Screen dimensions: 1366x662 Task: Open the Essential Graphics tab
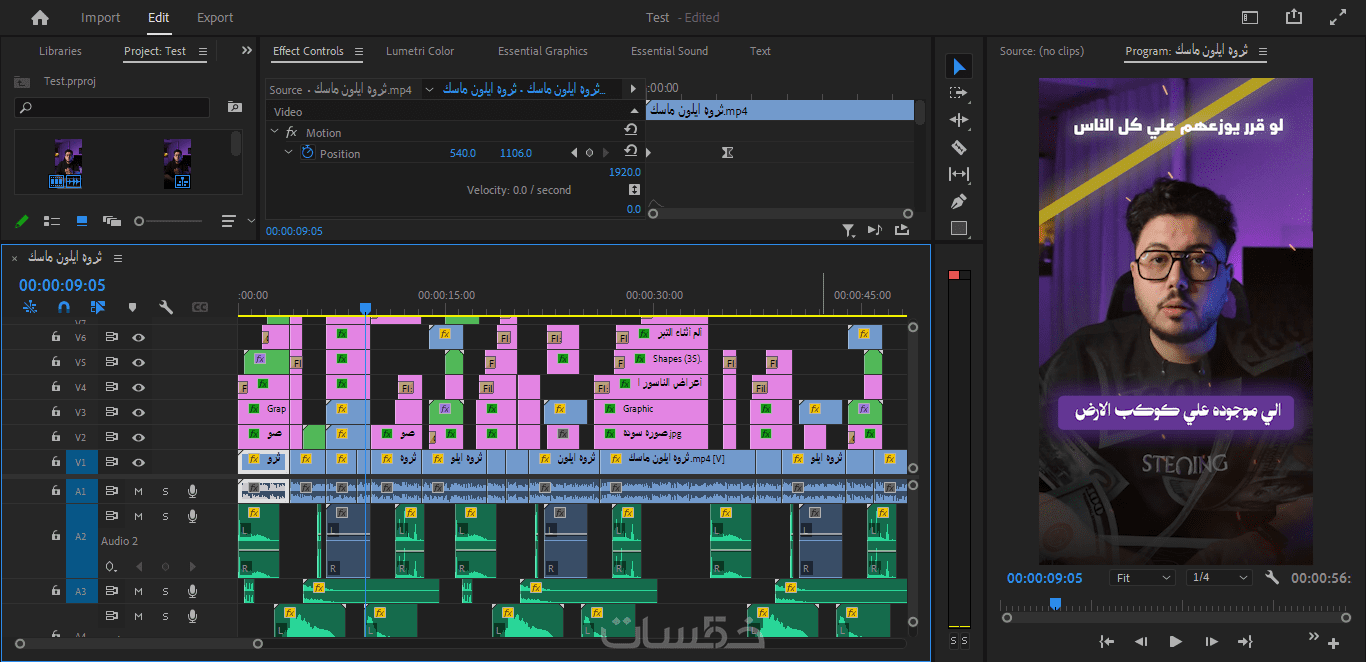543,51
